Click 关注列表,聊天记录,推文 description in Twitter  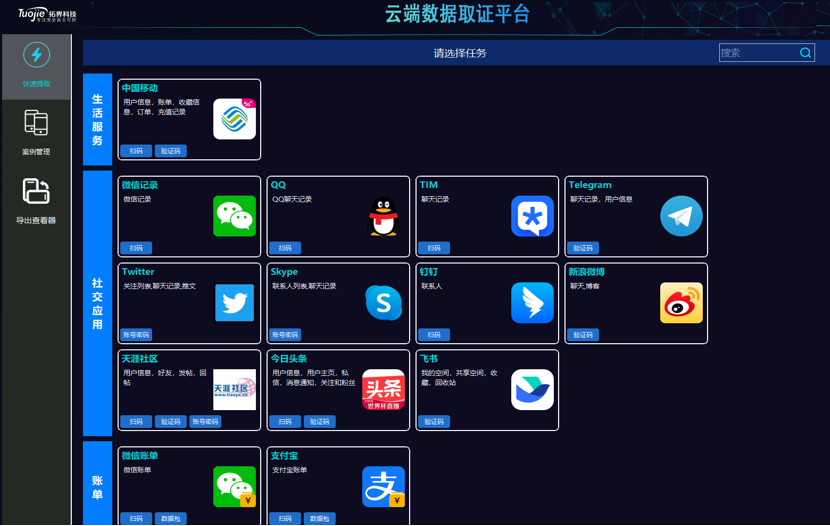click(x=159, y=286)
